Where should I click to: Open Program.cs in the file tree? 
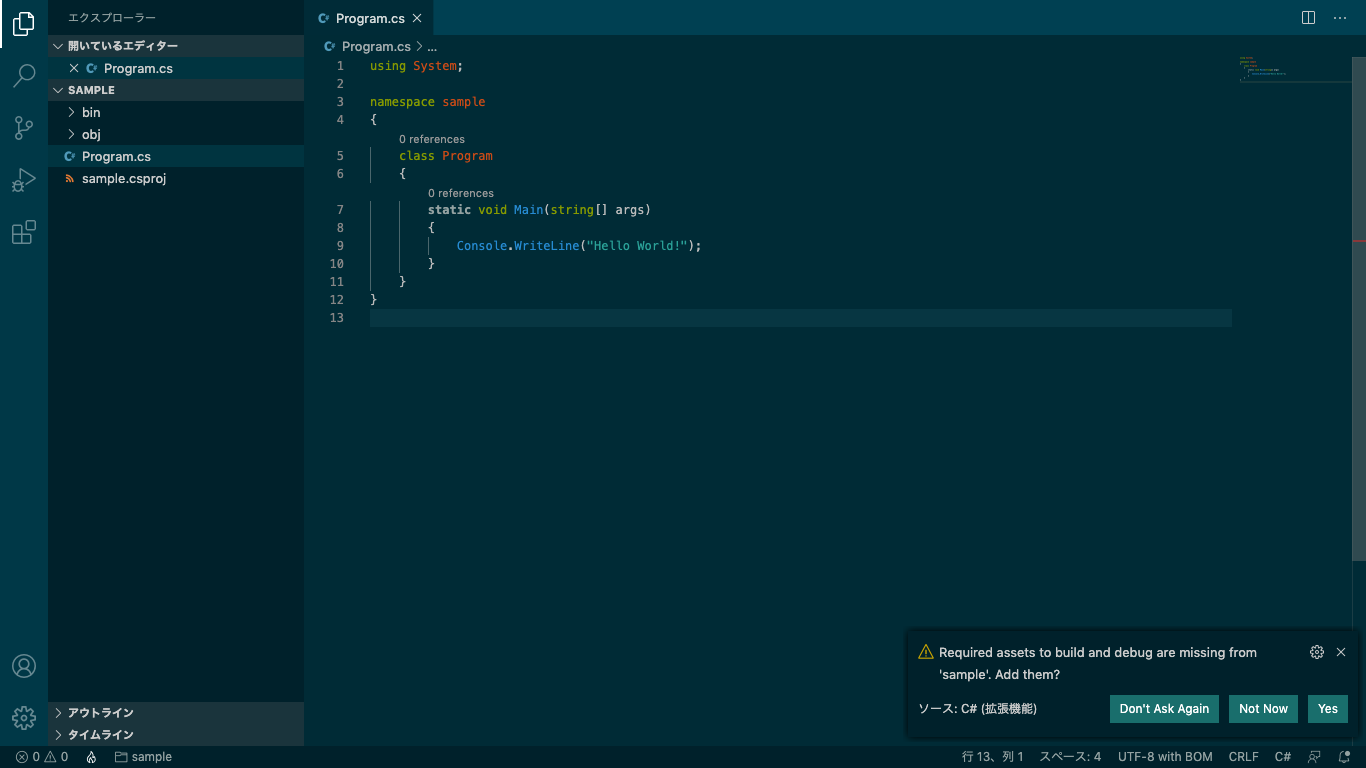[x=176, y=156]
